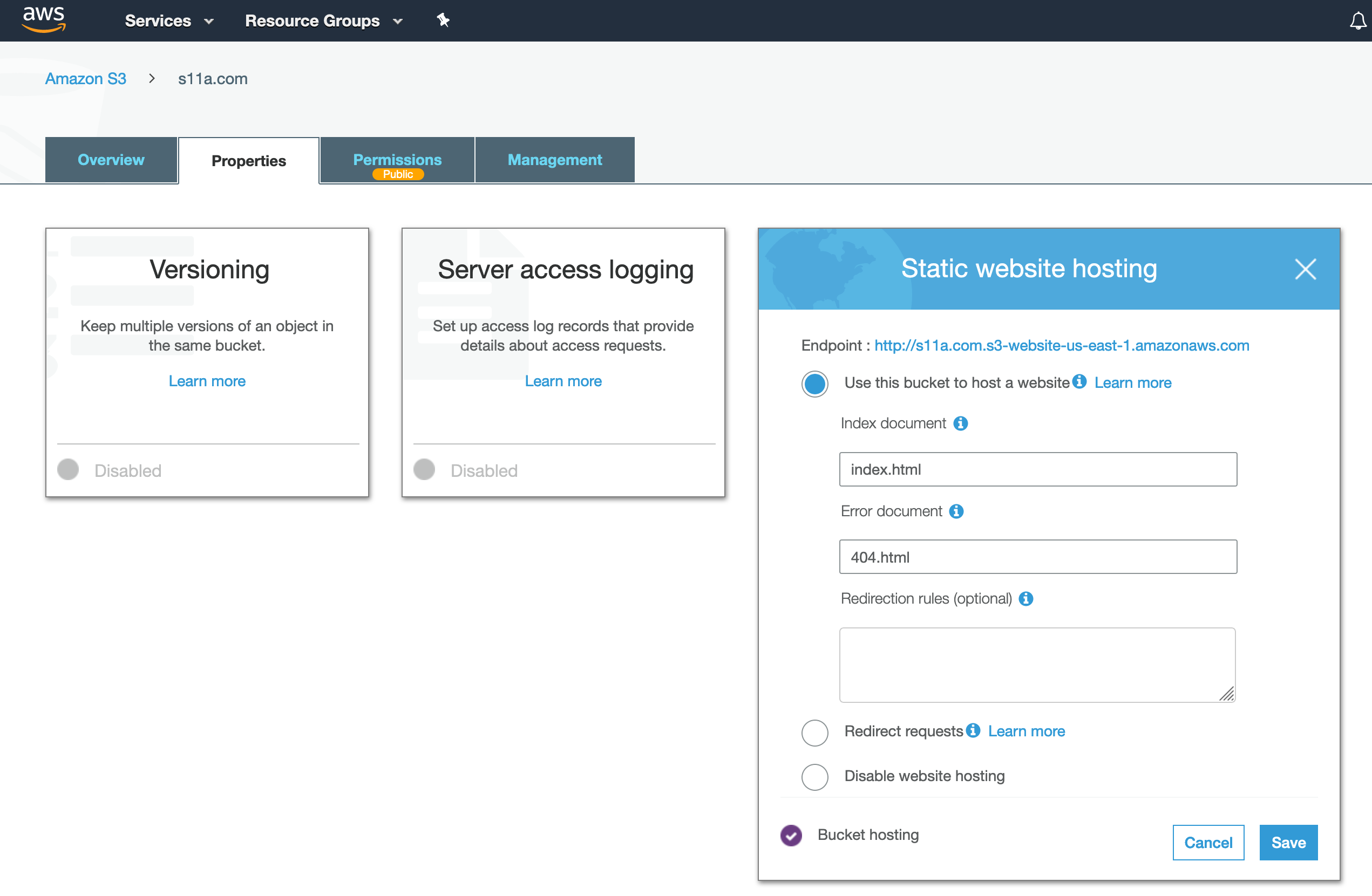
Task: Click info icon next to Index document
Action: pos(960,423)
